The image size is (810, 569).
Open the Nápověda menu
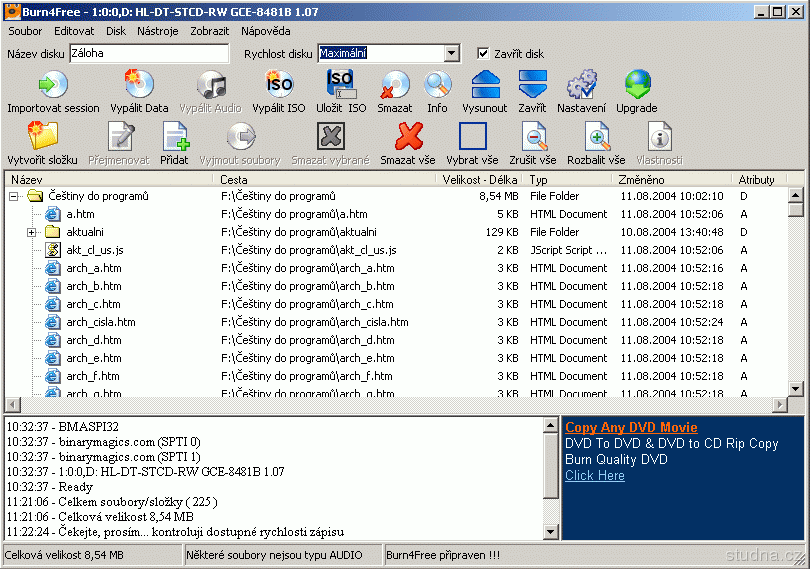(265, 31)
